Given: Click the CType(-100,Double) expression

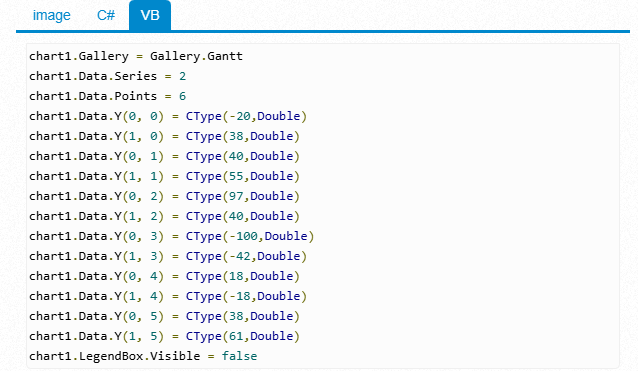Looking at the screenshot, I should click(250, 236).
